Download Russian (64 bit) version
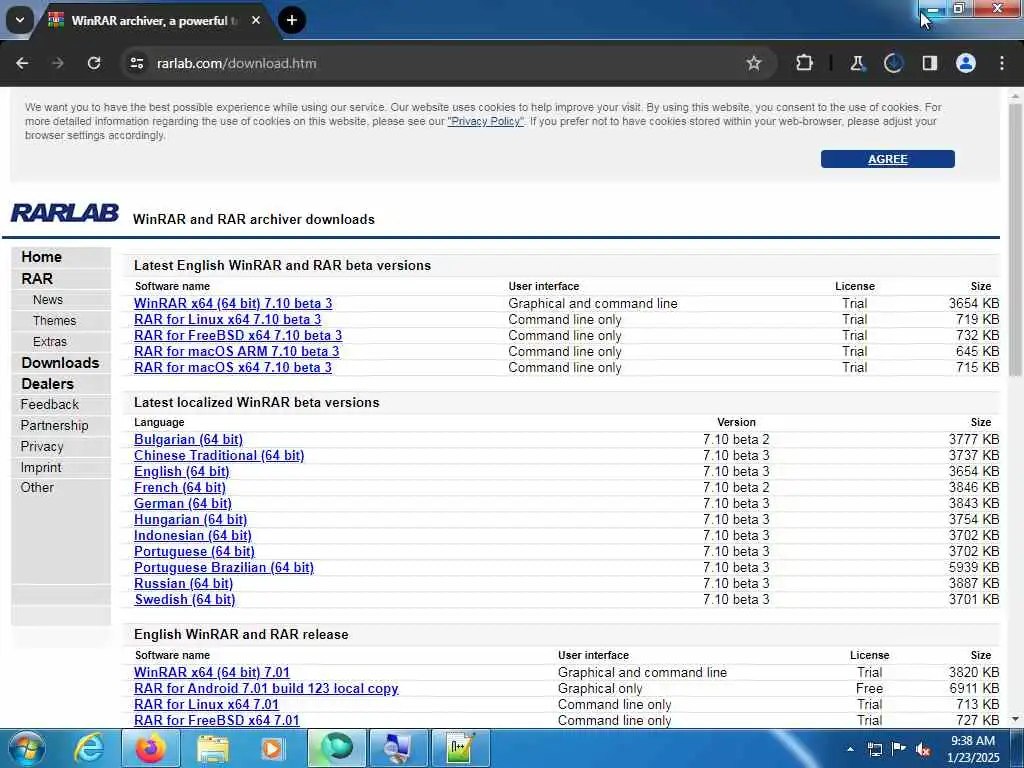The width and height of the screenshot is (1024, 768). coord(184,583)
